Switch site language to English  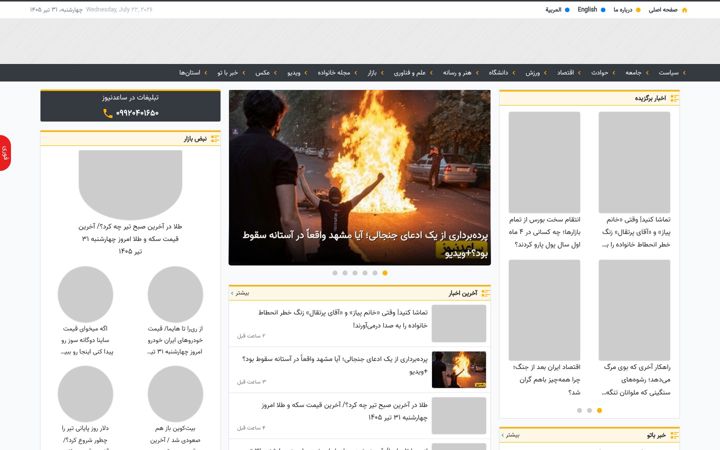click(587, 10)
